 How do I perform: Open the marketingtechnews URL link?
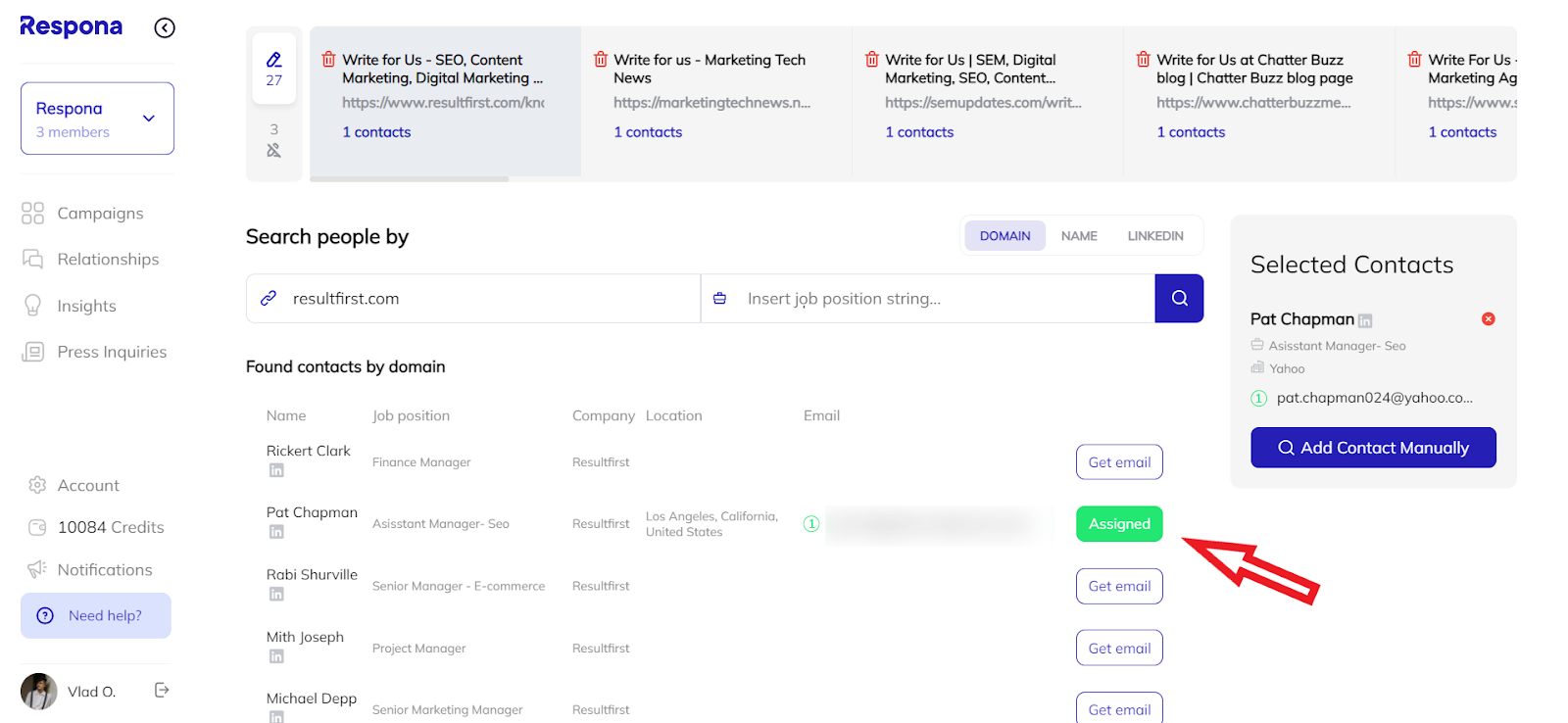click(x=712, y=103)
